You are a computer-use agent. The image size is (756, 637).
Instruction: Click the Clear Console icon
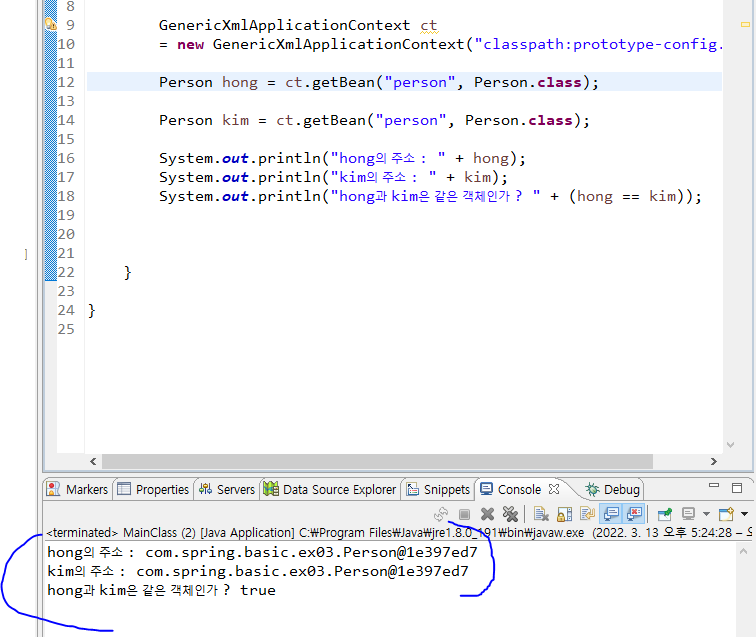[x=541, y=515]
